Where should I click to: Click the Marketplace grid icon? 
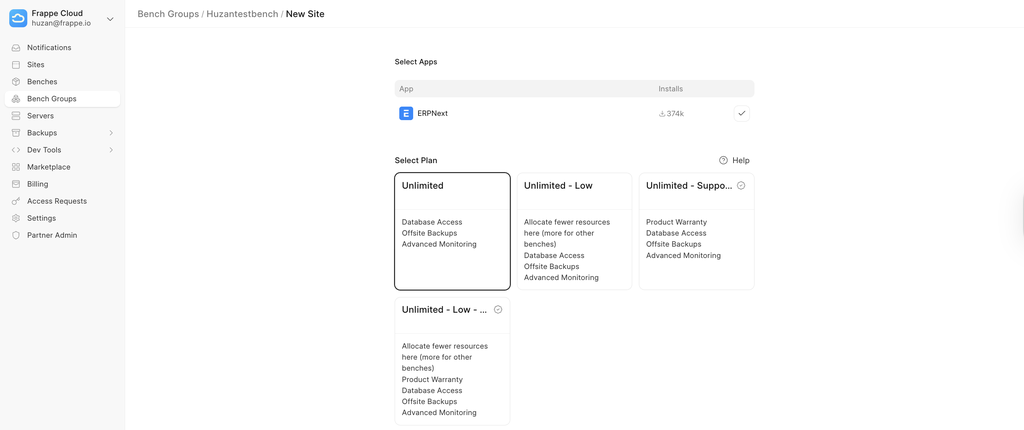(x=16, y=167)
